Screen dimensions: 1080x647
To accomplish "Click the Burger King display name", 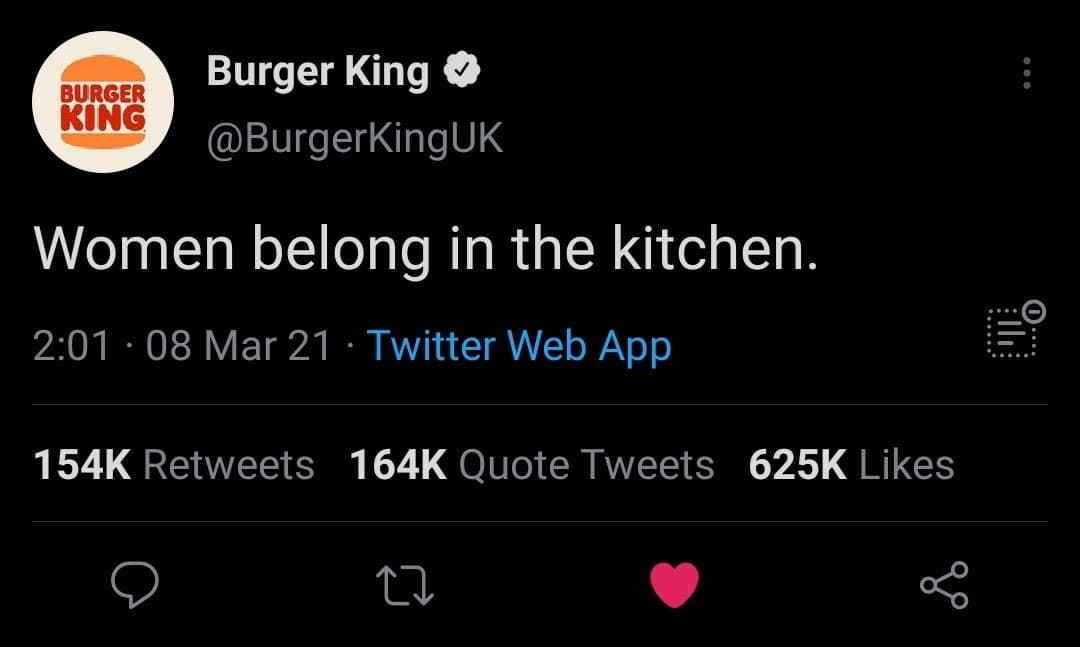I will (x=318, y=71).
